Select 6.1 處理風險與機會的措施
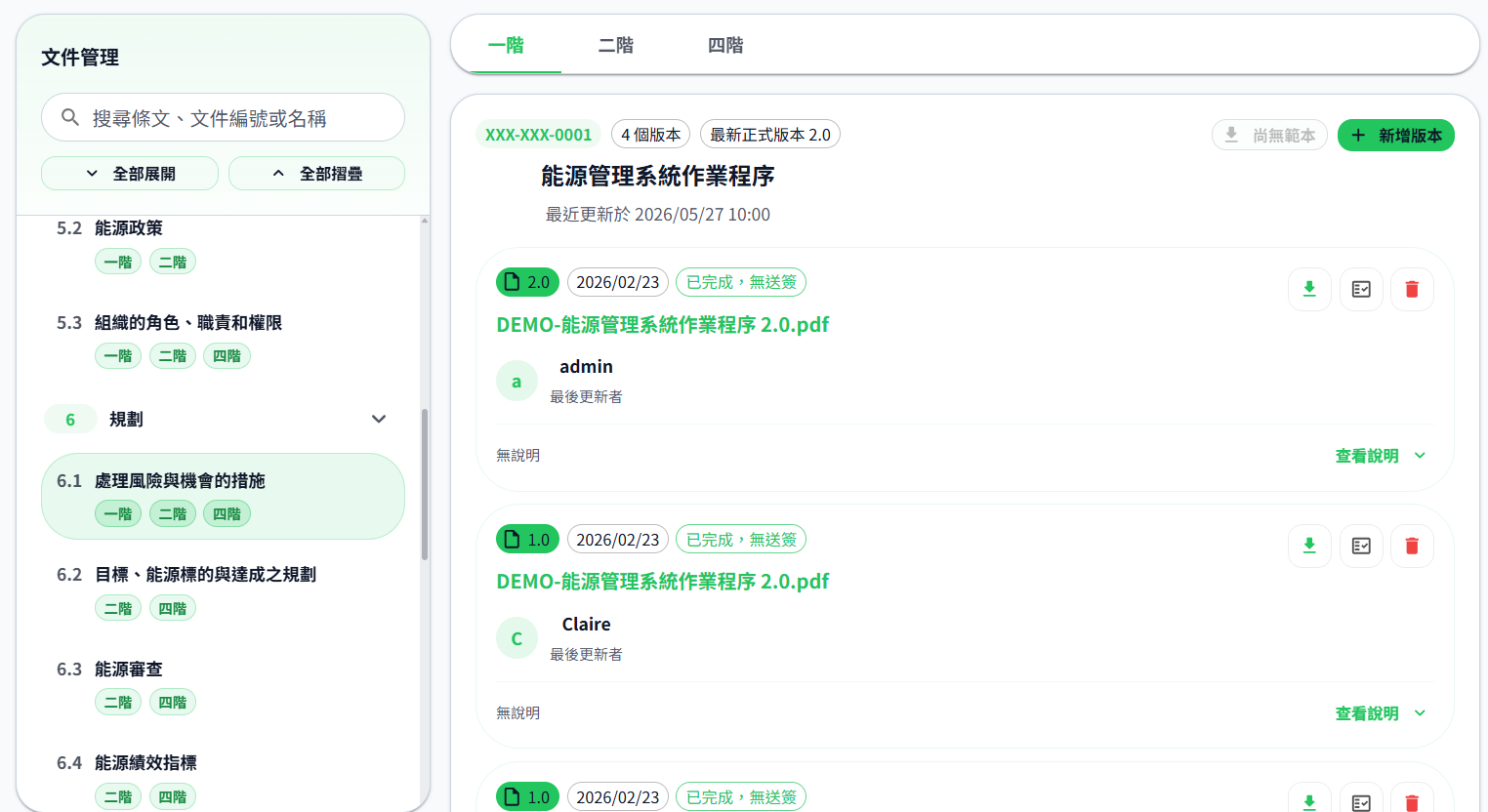This screenshot has width=1488, height=812. [223, 496]
